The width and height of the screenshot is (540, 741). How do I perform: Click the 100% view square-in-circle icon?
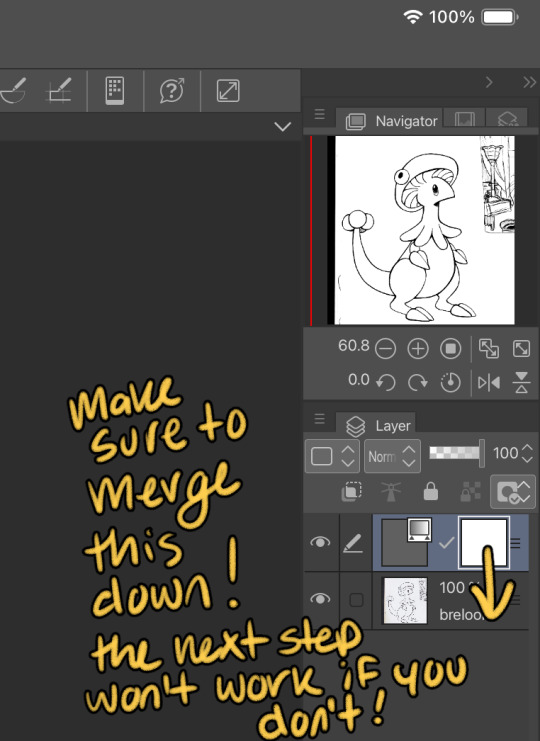451,349
